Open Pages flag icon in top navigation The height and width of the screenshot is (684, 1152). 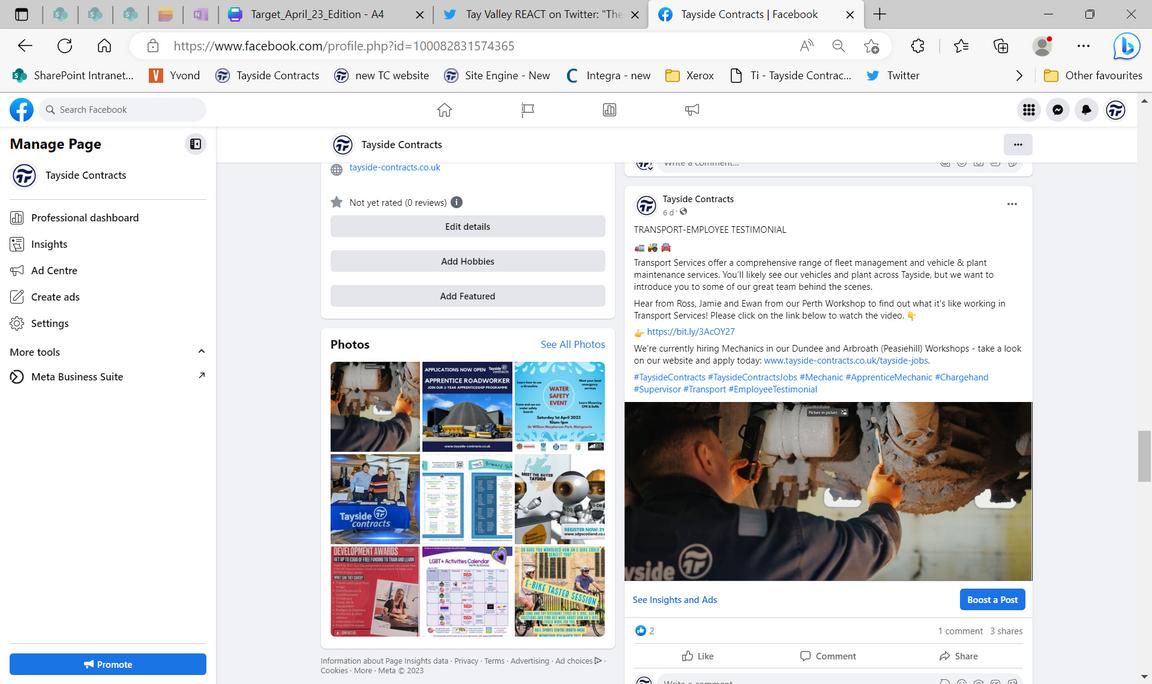click(528, 110)
